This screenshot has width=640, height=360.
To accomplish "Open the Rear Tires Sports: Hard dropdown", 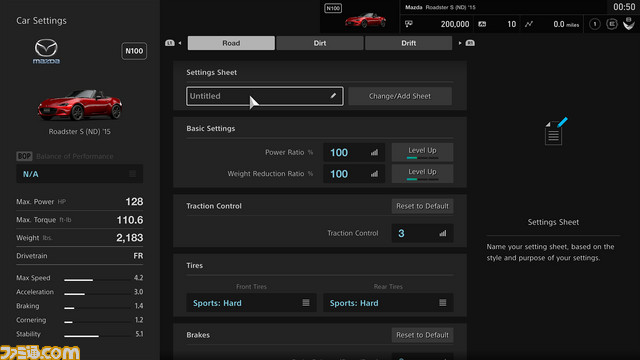I will [388, 303].
